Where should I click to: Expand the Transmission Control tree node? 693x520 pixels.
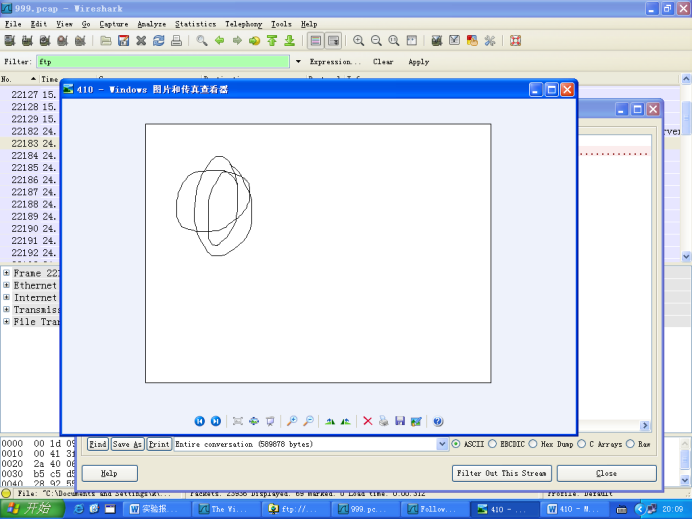click(7, 309)
